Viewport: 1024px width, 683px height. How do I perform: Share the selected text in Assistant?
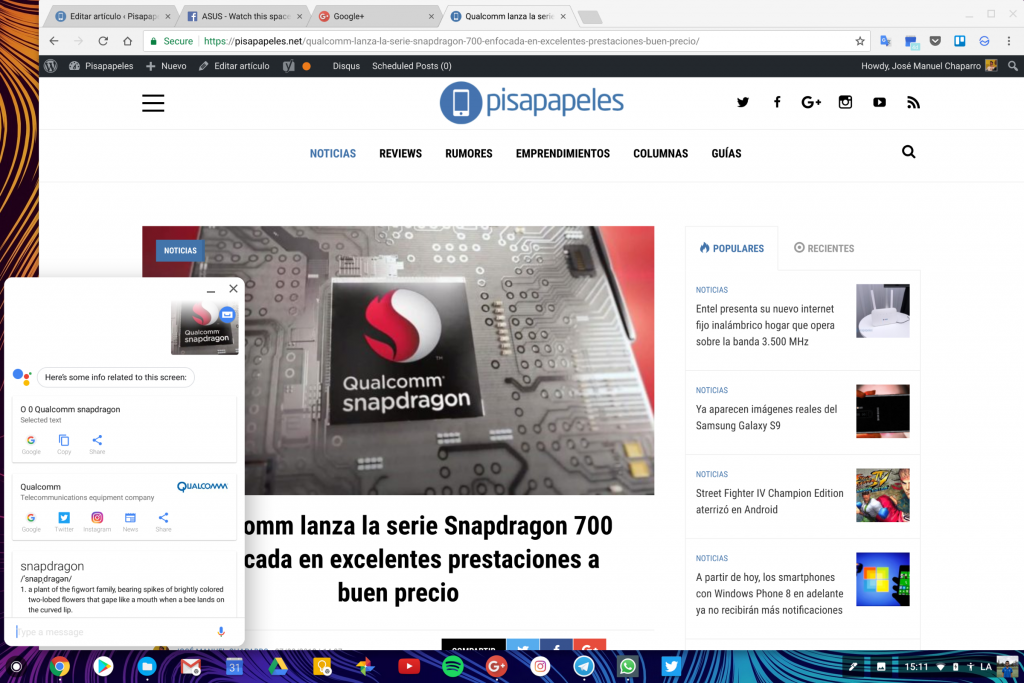(97, 444)
